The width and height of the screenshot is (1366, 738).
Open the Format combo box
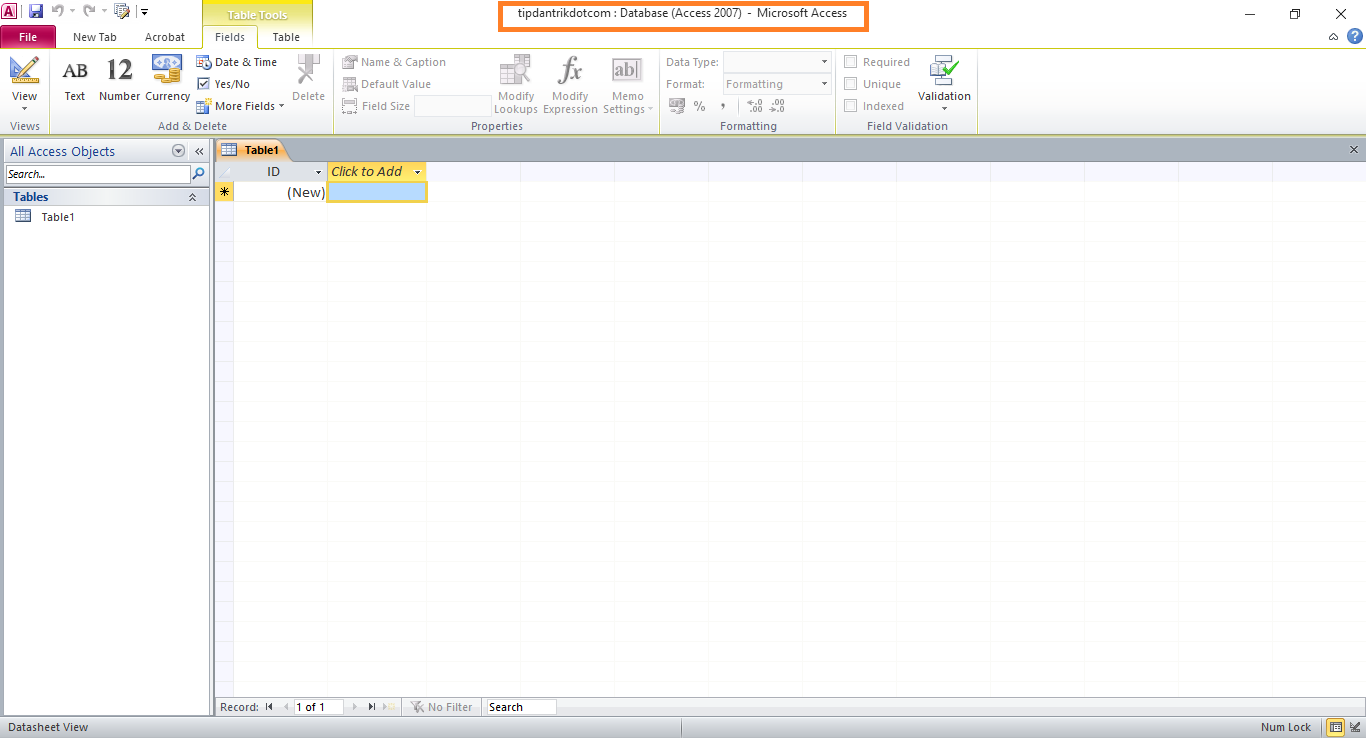coord(777,84)
